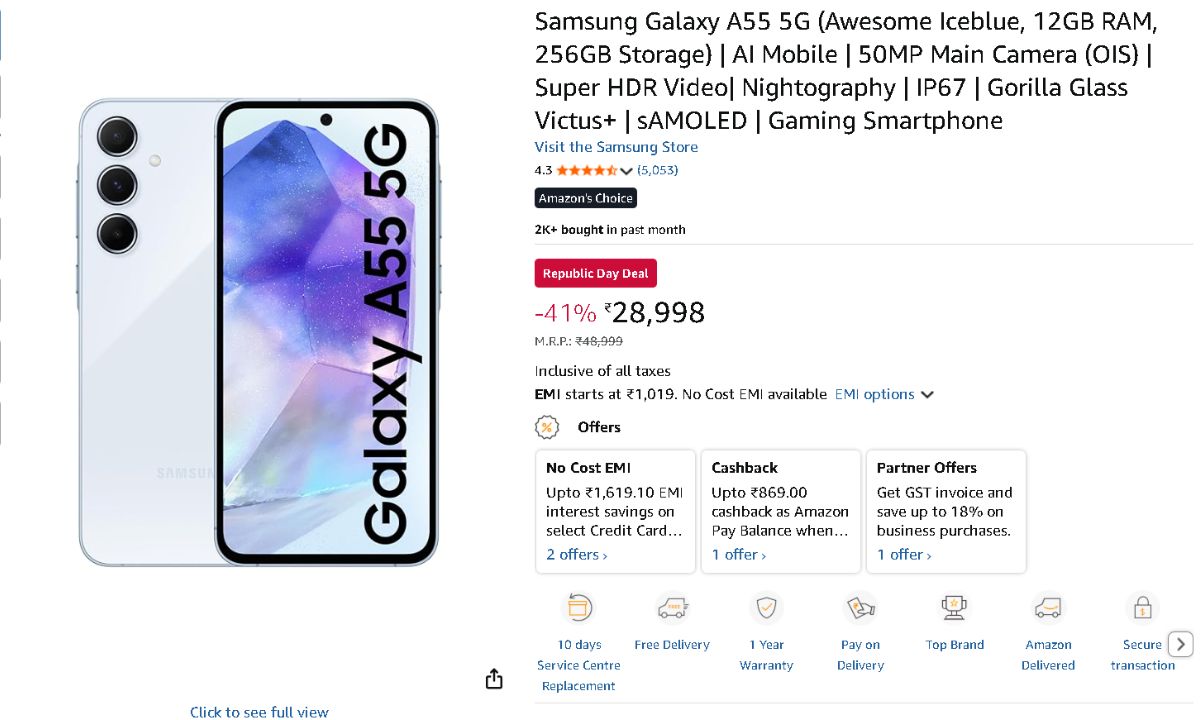Open the 1 offer link under Cashback
Image resolution: width=1200 pixels, height=720 pixels.
point(739,554)
